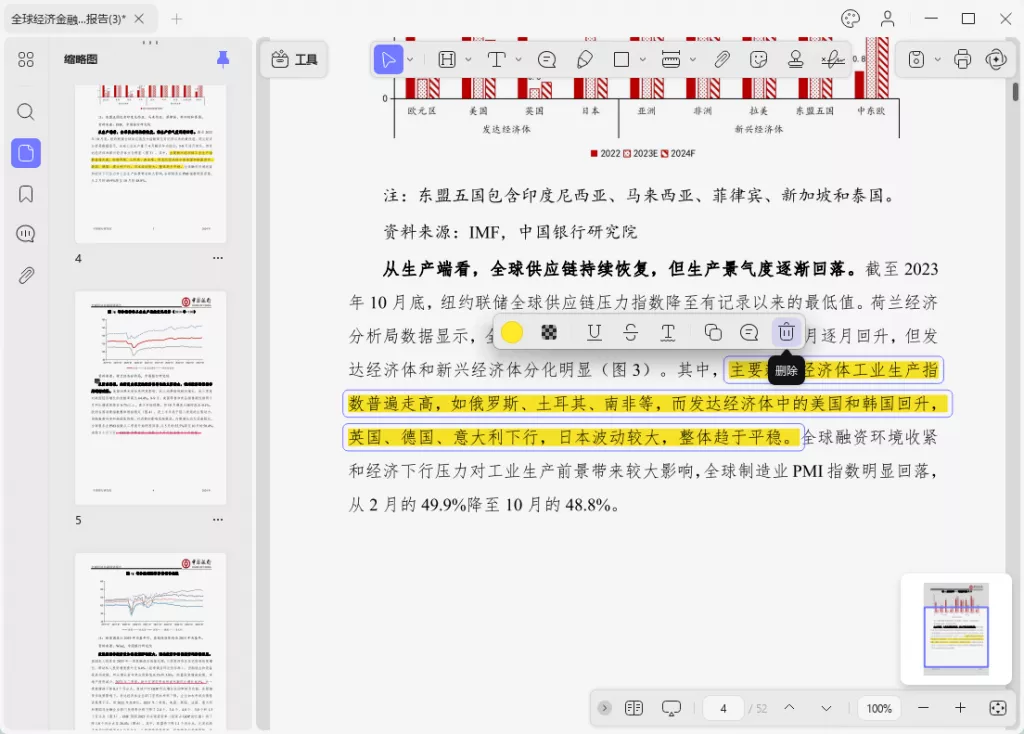Expand the rectangle shape tool dropdown arrow

click(x=642, y=59)
